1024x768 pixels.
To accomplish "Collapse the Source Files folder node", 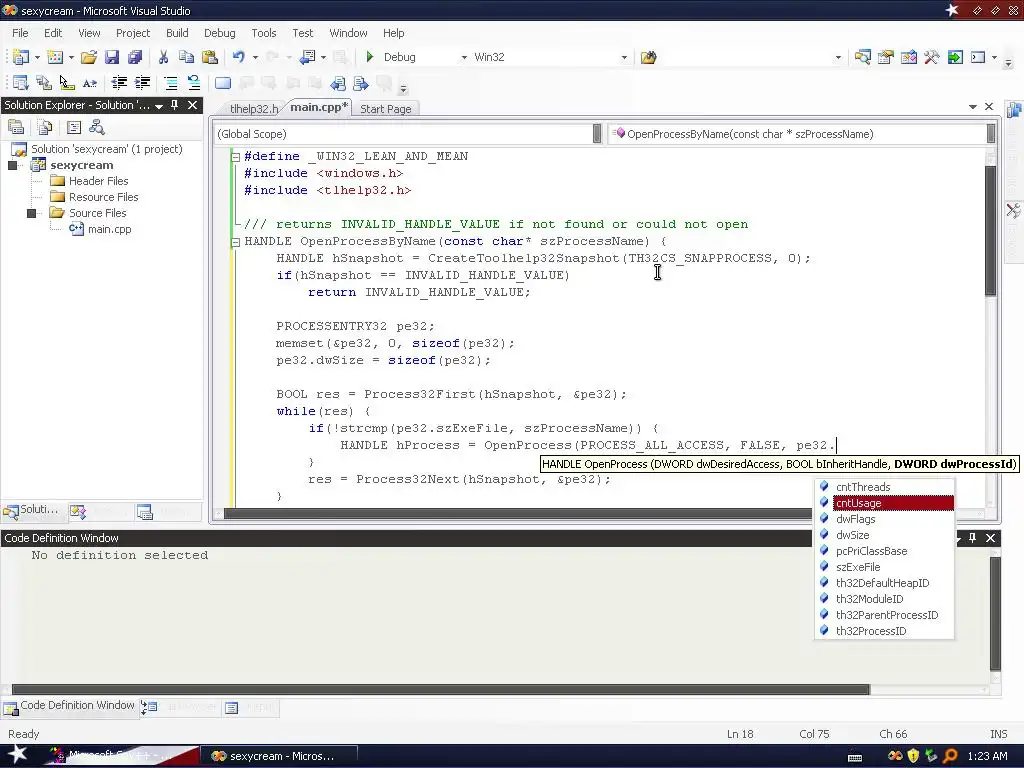I will (x=31, y=213).
